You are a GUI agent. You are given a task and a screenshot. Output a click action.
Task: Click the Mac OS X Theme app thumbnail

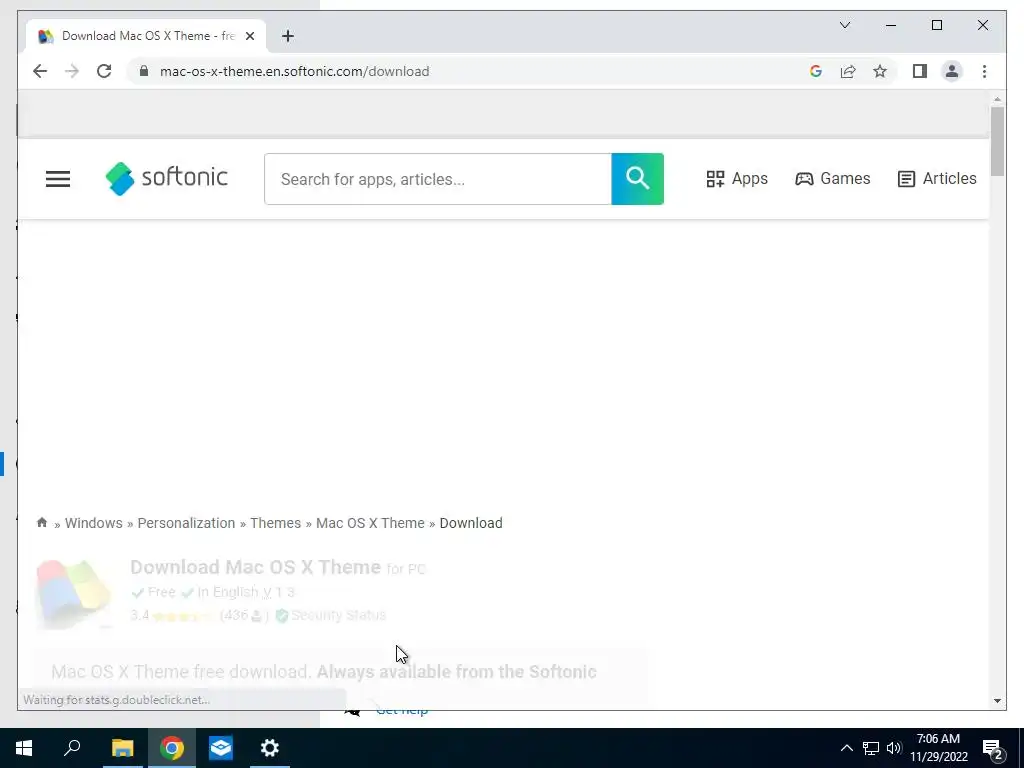pos(73,593)
